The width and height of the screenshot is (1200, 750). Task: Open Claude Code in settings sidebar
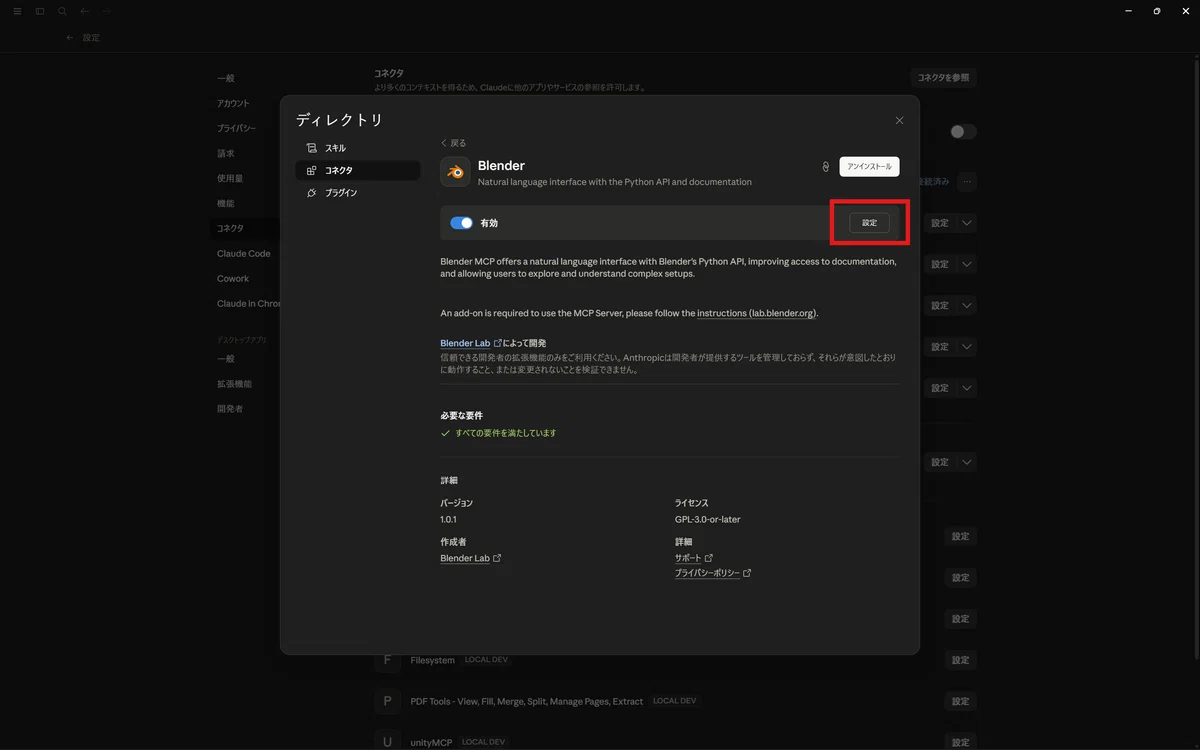[244, 253]
